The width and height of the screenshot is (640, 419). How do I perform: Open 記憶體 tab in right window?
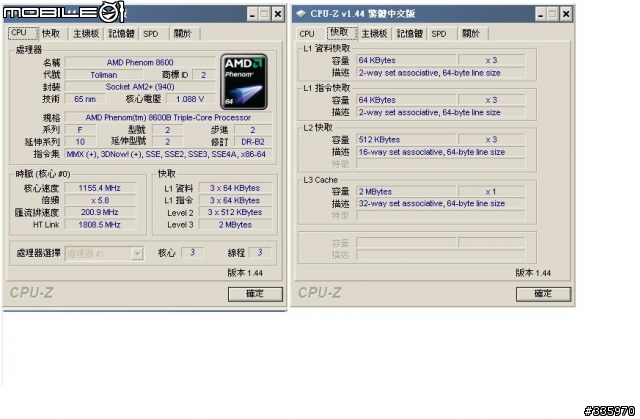(x=409, y=33)
